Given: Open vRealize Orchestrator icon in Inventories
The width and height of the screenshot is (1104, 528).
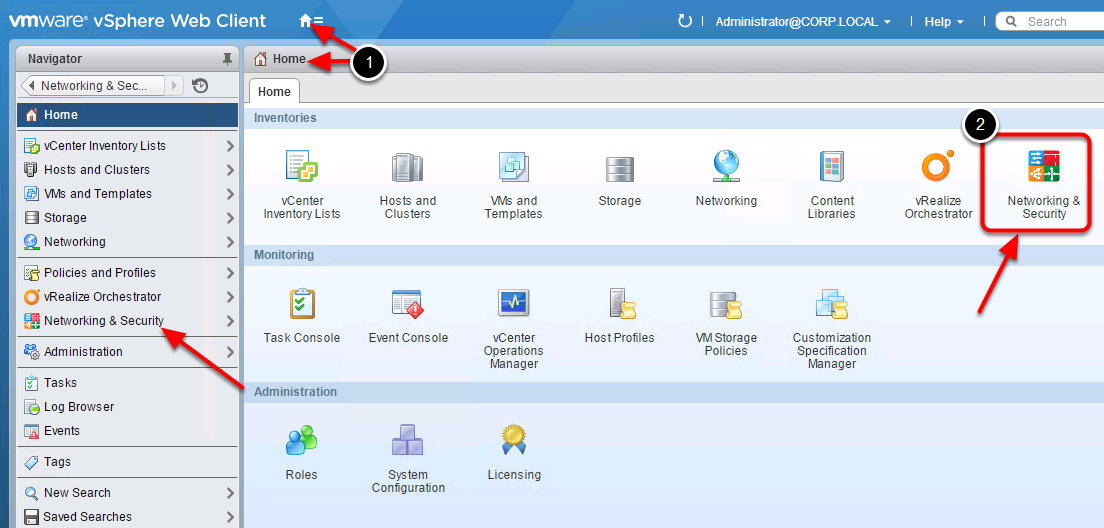Looking at the screenshot, I should click(x=938, y=166).
